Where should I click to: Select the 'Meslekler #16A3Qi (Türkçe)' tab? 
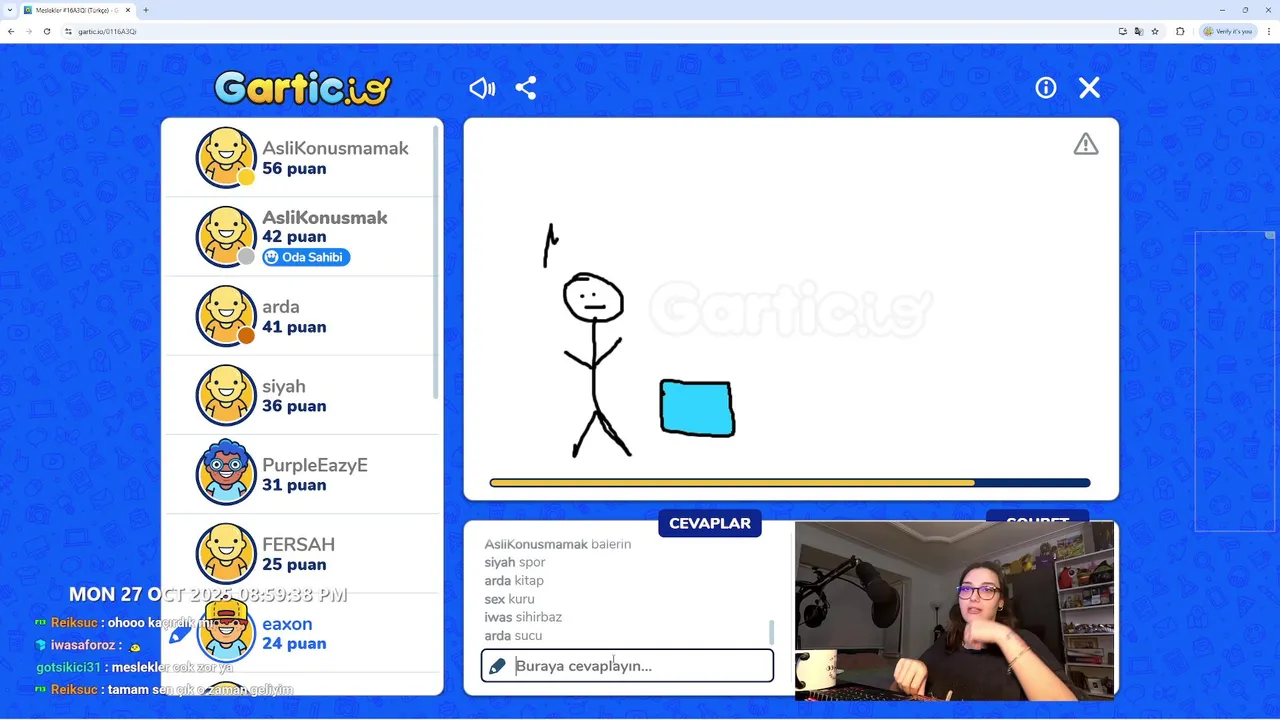[x=77, y=10]
